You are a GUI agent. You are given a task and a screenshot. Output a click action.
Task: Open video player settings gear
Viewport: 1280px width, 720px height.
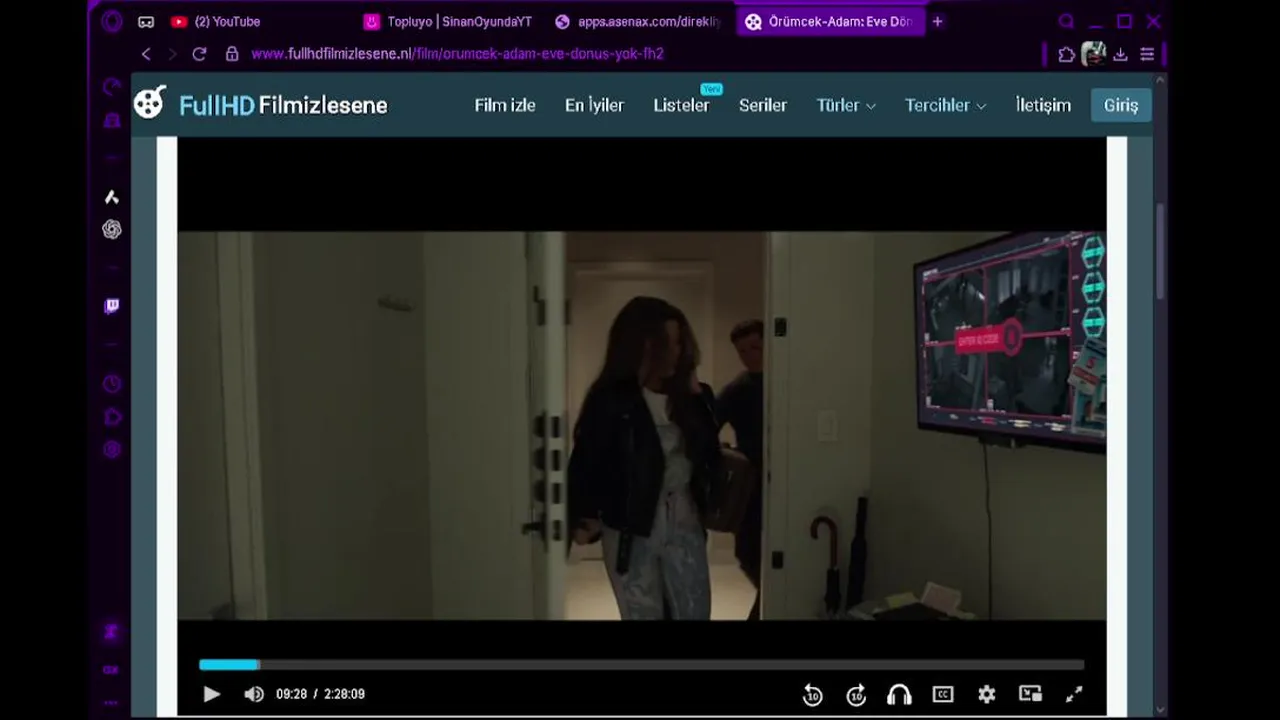coord(987,694)
